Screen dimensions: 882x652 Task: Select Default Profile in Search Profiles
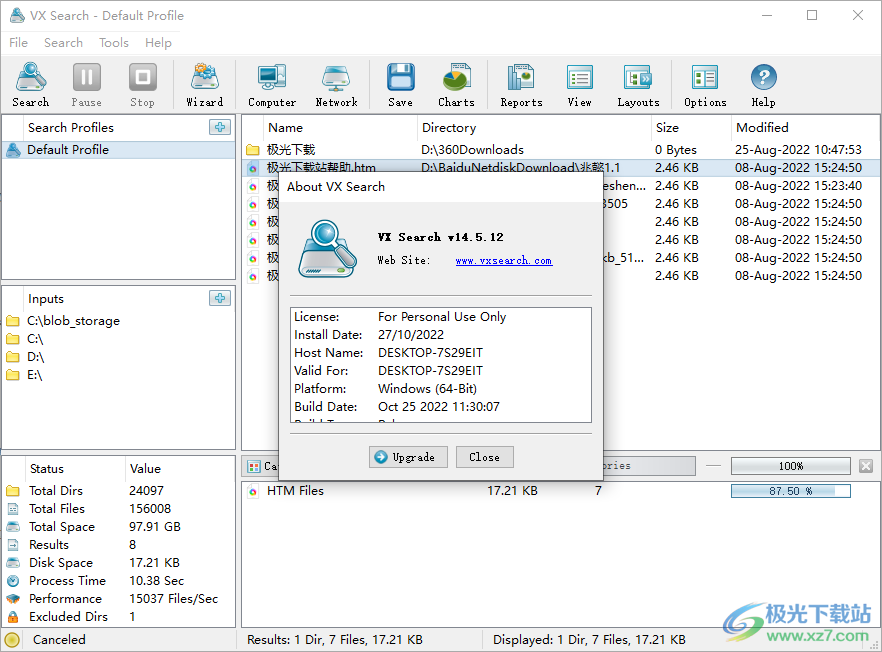coord(119,150)
